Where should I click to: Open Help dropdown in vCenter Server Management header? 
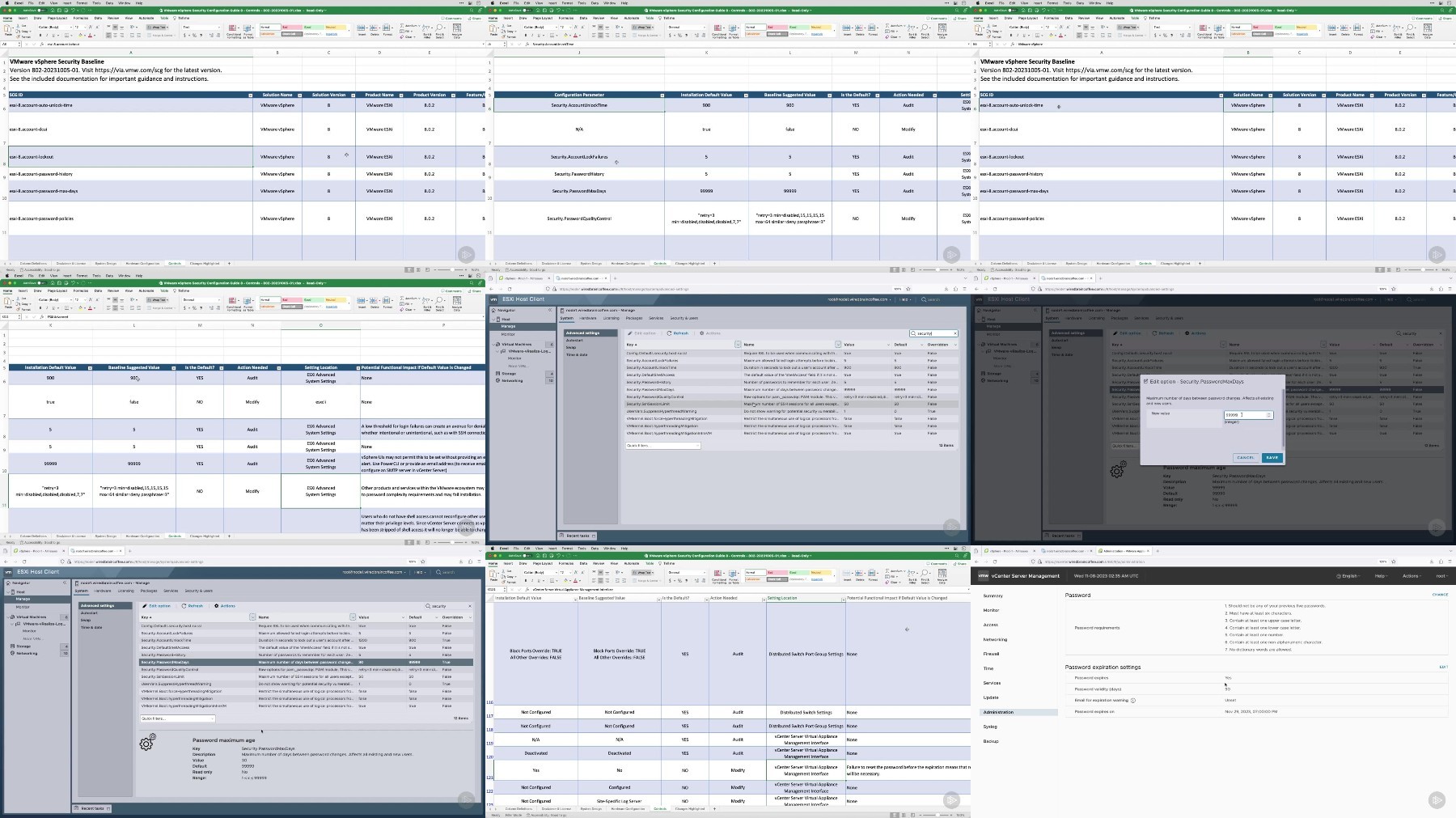click(1382, 576)
